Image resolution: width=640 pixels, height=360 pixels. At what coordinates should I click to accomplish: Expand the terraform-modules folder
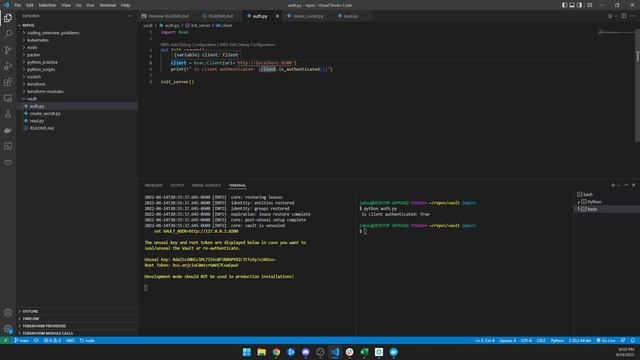pyautogui.click(x=45, y=91)
